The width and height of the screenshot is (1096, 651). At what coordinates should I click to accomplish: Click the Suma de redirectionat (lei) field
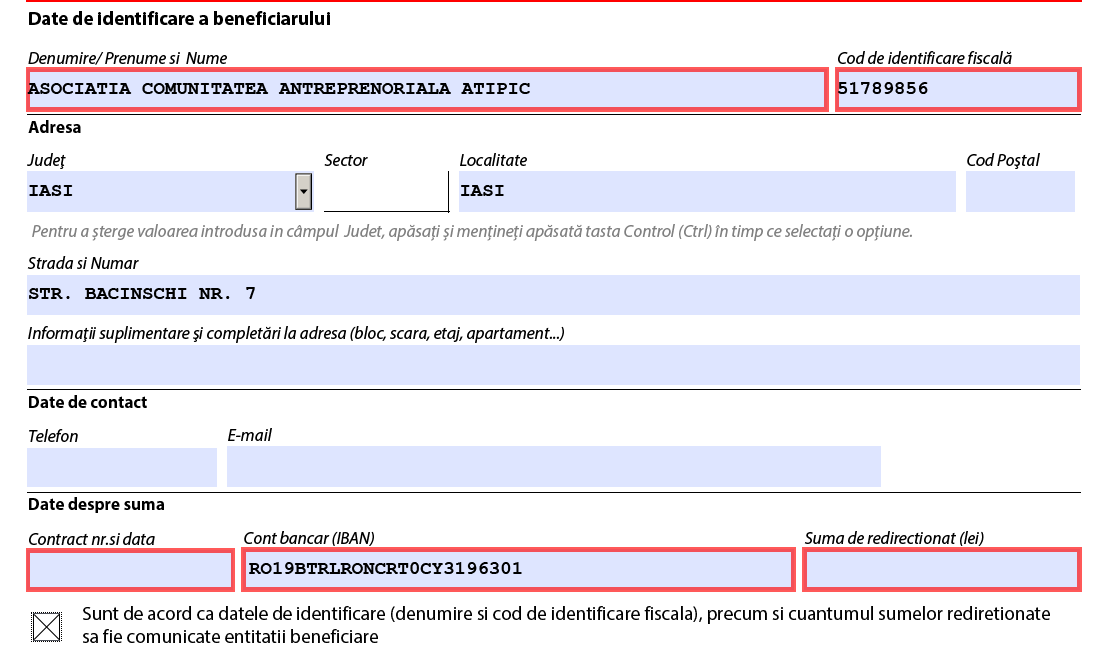(x=941, y=570)
